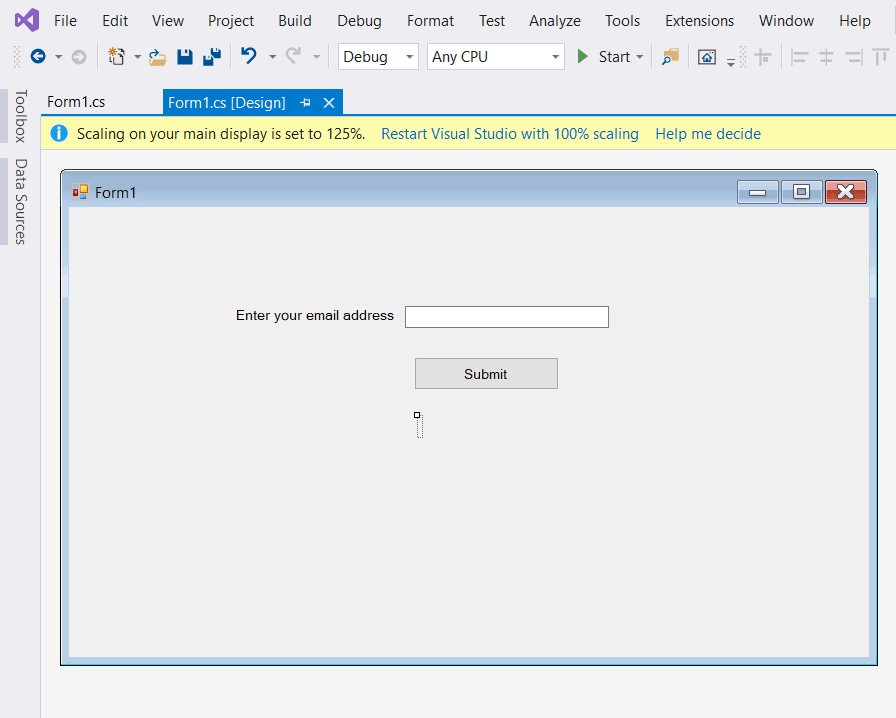The height and width of the screenshot is (718, 896).
Task: Open the Redo history dropdown arrow
Action: coord(317,57)
